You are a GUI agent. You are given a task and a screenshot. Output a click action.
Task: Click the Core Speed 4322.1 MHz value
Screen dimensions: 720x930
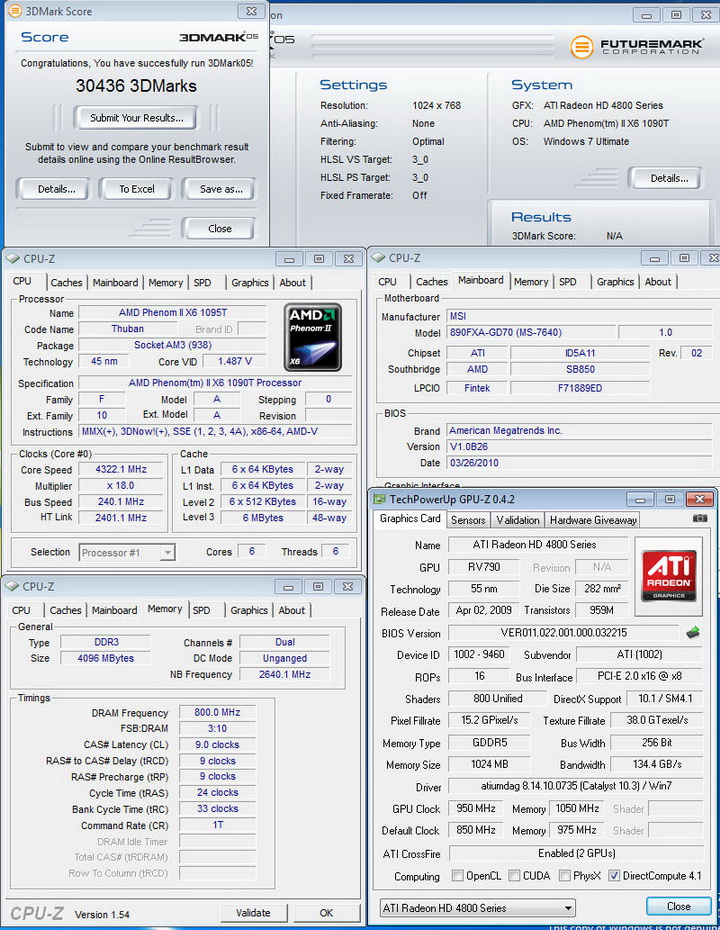pos(120,469)
